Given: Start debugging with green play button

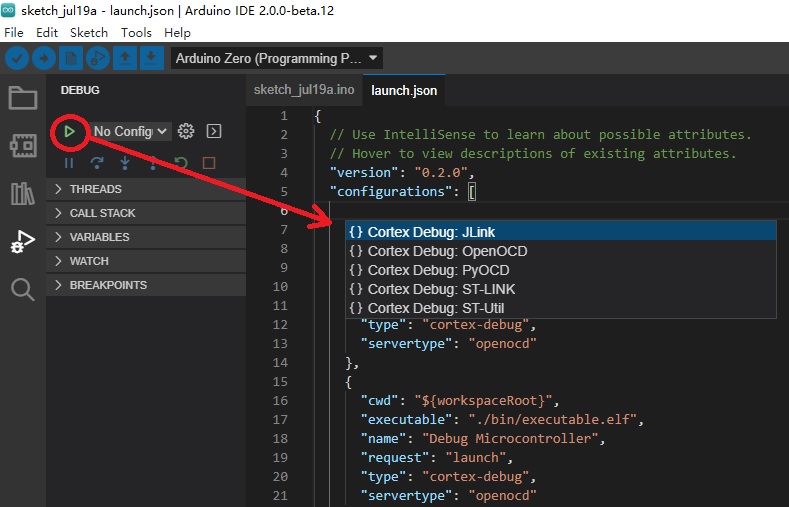Looking at the screenshot, I should tap(69, 132).
